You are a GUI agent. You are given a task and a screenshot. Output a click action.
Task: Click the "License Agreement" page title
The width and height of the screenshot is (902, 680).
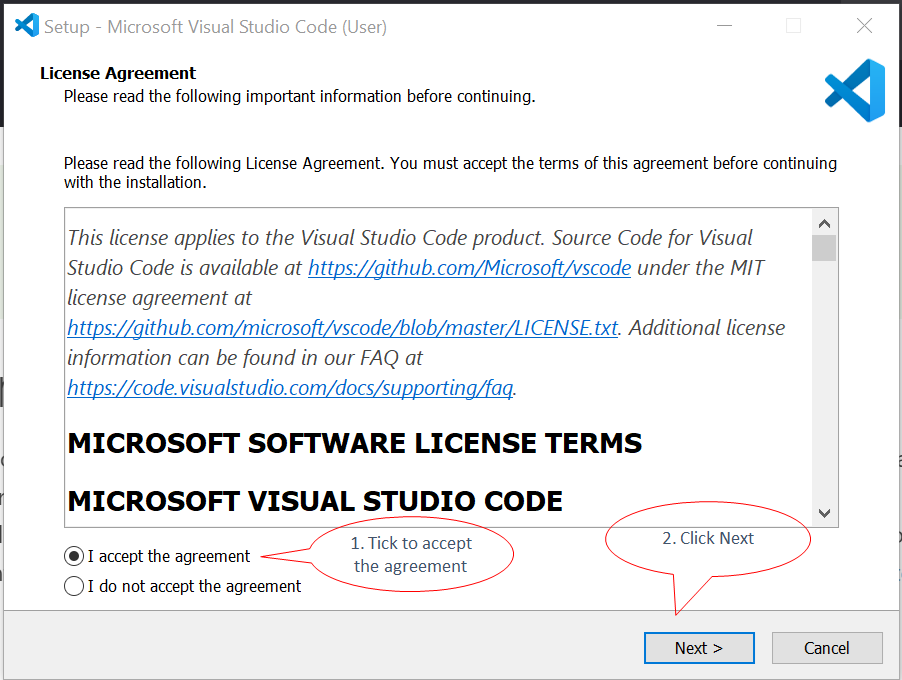coord(118,73)
